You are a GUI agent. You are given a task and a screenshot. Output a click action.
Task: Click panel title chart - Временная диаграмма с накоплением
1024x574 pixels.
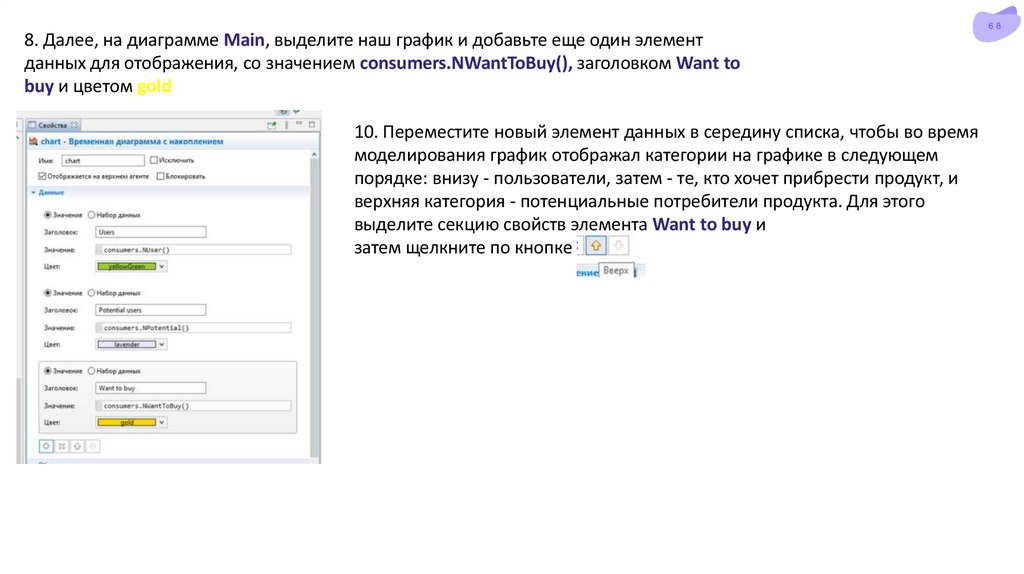(x=132, y=141)
